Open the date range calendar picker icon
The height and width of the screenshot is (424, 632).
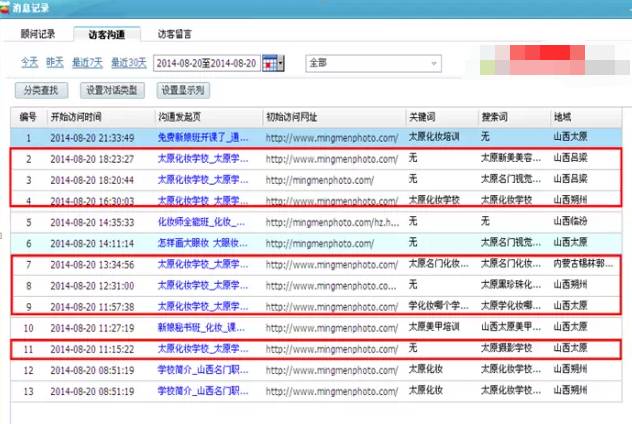(x=268, y=63)
